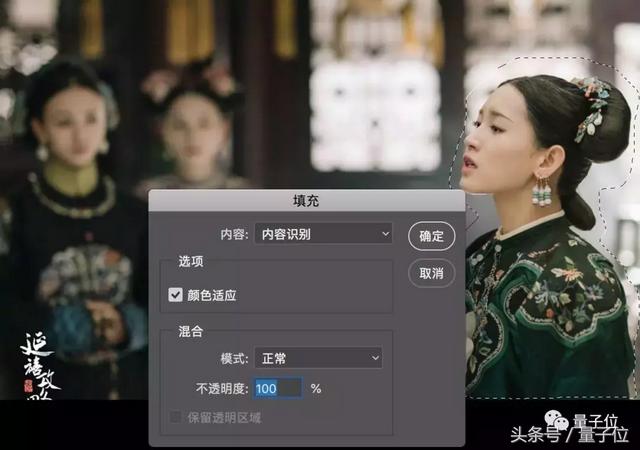Image resolution: width=640 pixels, height=450 pixels.
Task: Click the chevron arrow of the 正常 combo box
Action: pyautogui.click(x=375, y=358)
